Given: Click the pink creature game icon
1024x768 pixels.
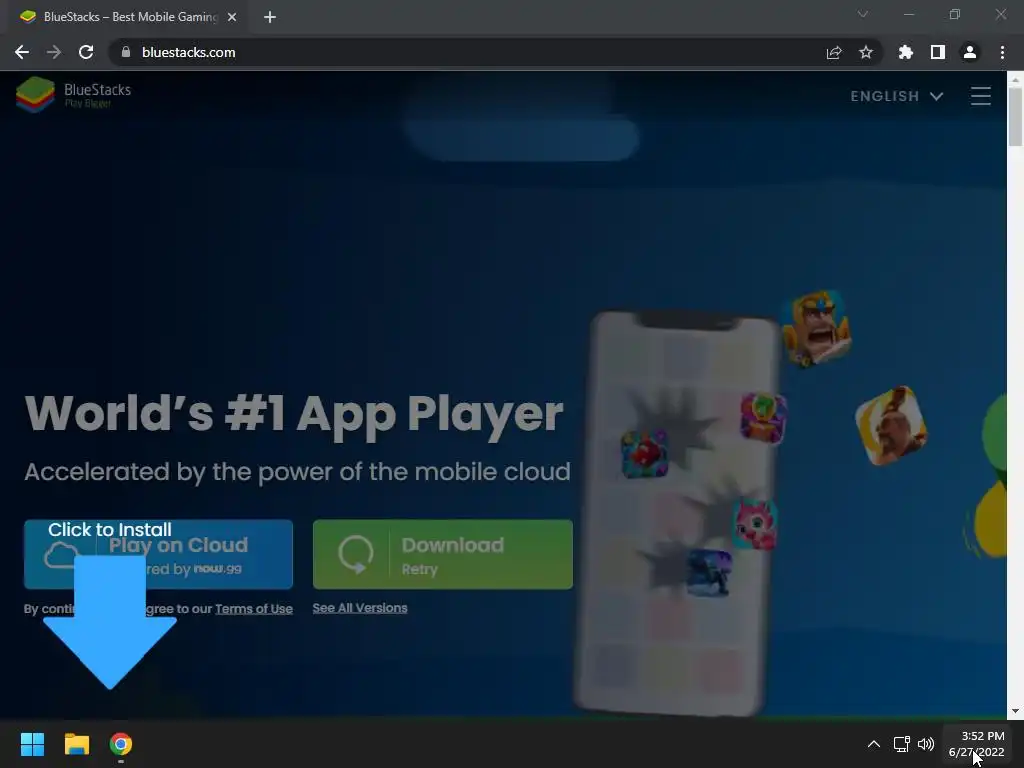Looking at the screenshot, I should coord(756,524).
